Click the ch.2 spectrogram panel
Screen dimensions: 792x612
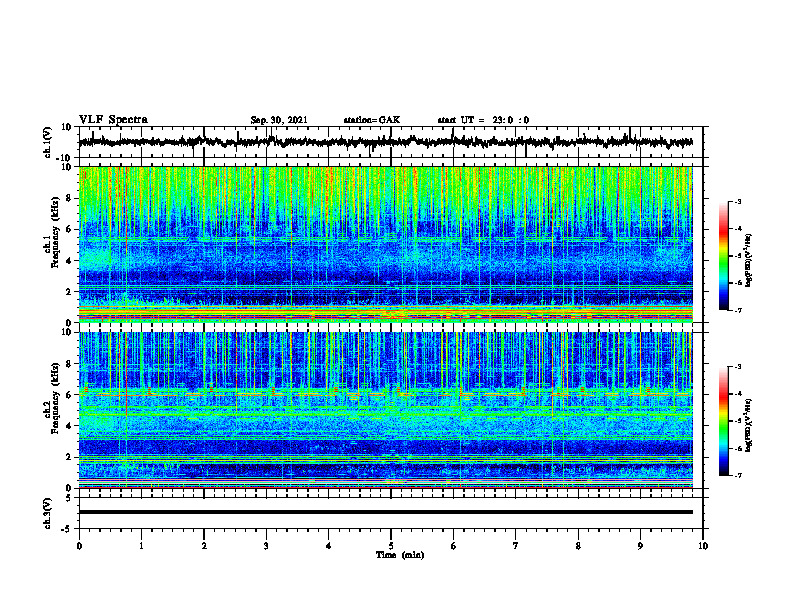386,410
